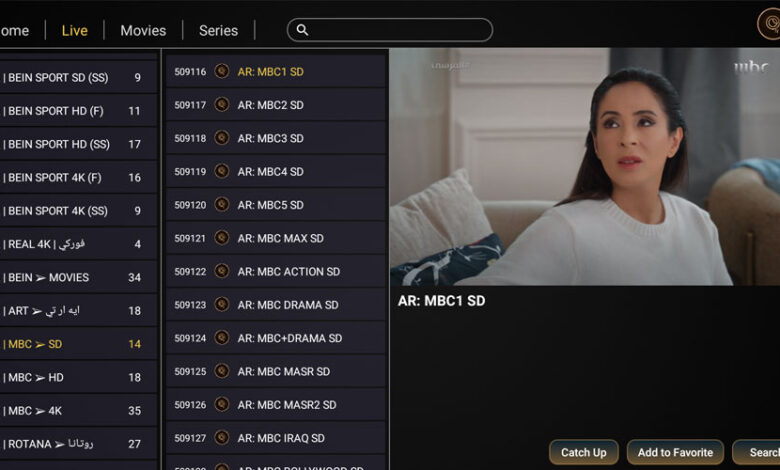
Task: Click Add to Favorite button
Action: pos(675,452)
